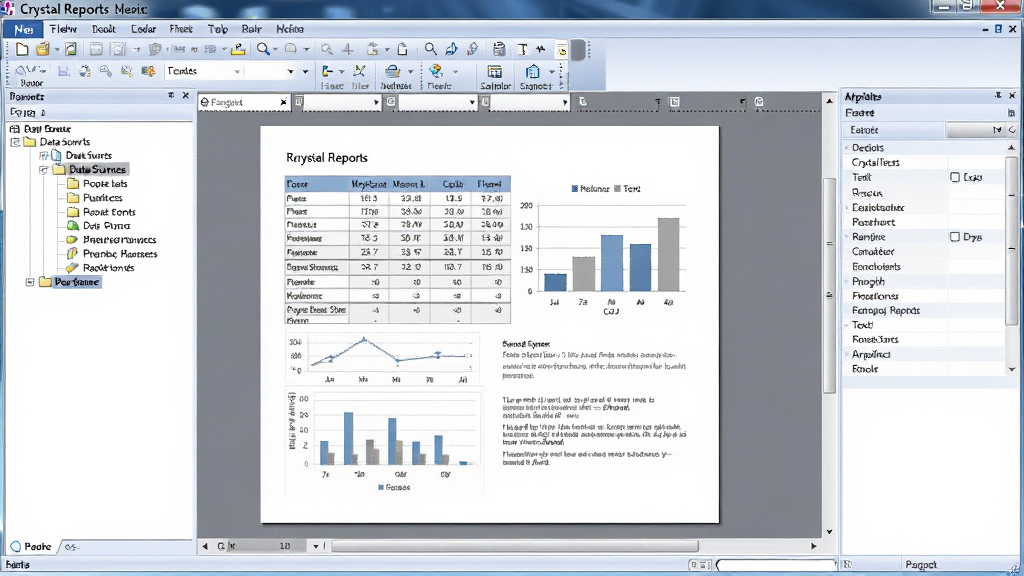The height and width of the screenshot is (576, 1024).
Task: Click the Iller chart tool icon
Action: [359, 71]
